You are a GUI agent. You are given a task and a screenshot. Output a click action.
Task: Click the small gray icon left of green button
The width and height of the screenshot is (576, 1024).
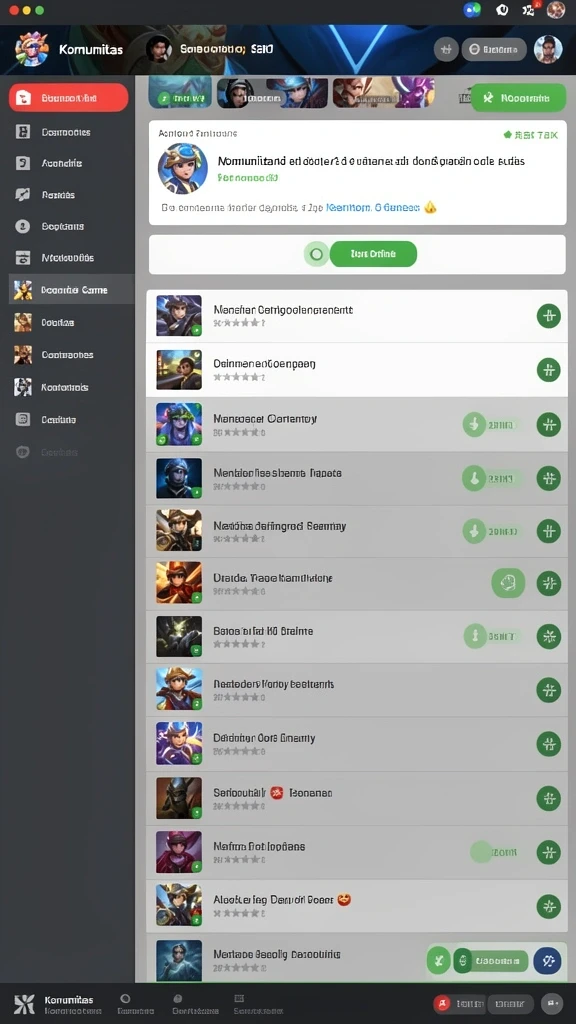(464, 98)
